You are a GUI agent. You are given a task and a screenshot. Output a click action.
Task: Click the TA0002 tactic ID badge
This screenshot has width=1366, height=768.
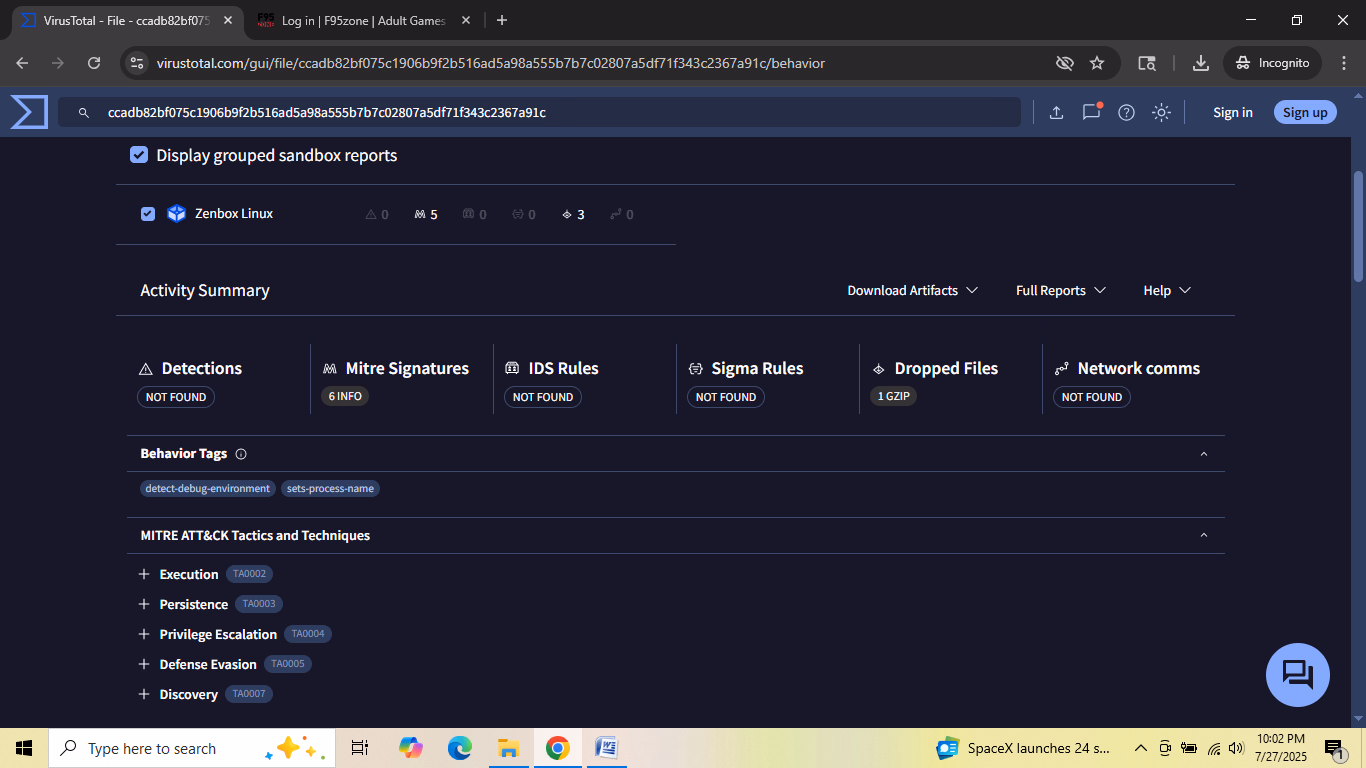(249, 574)
